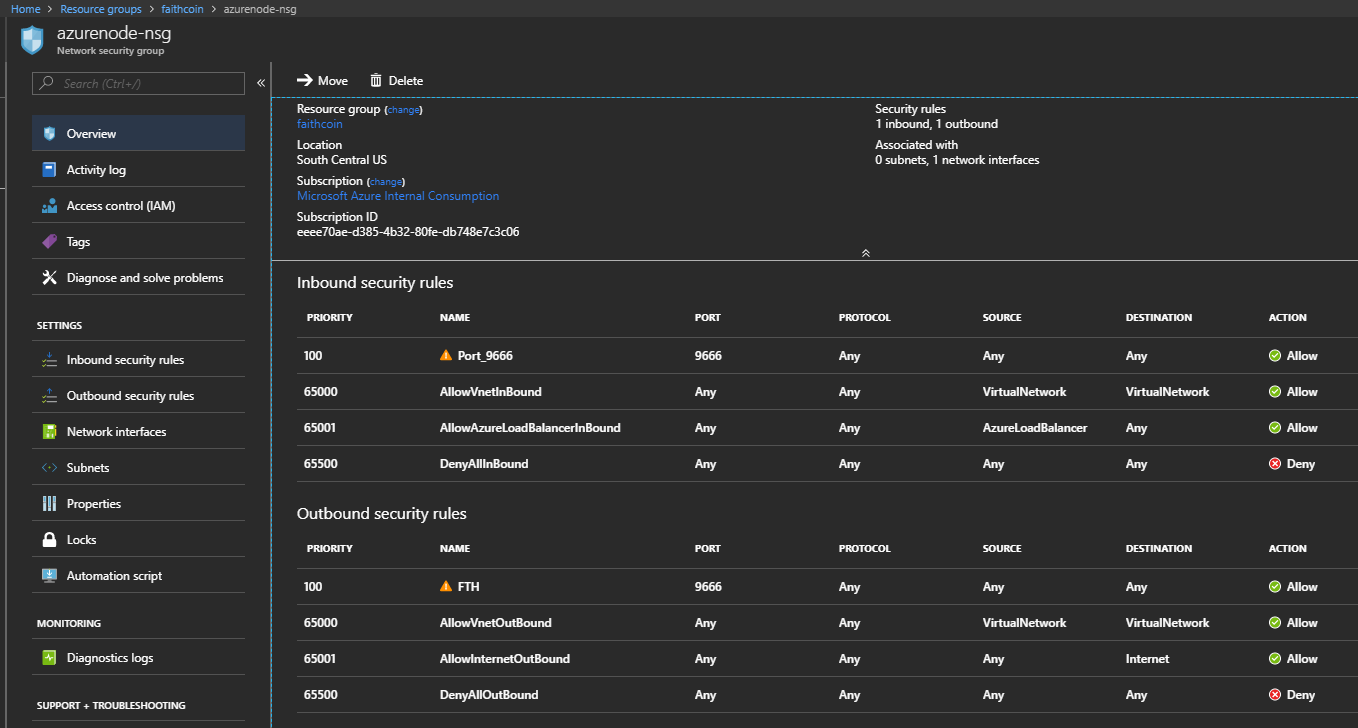Screen dimensions: 1358x728
Task: Click the Diagnose and solve problems wrench icon
Action: 49,278
